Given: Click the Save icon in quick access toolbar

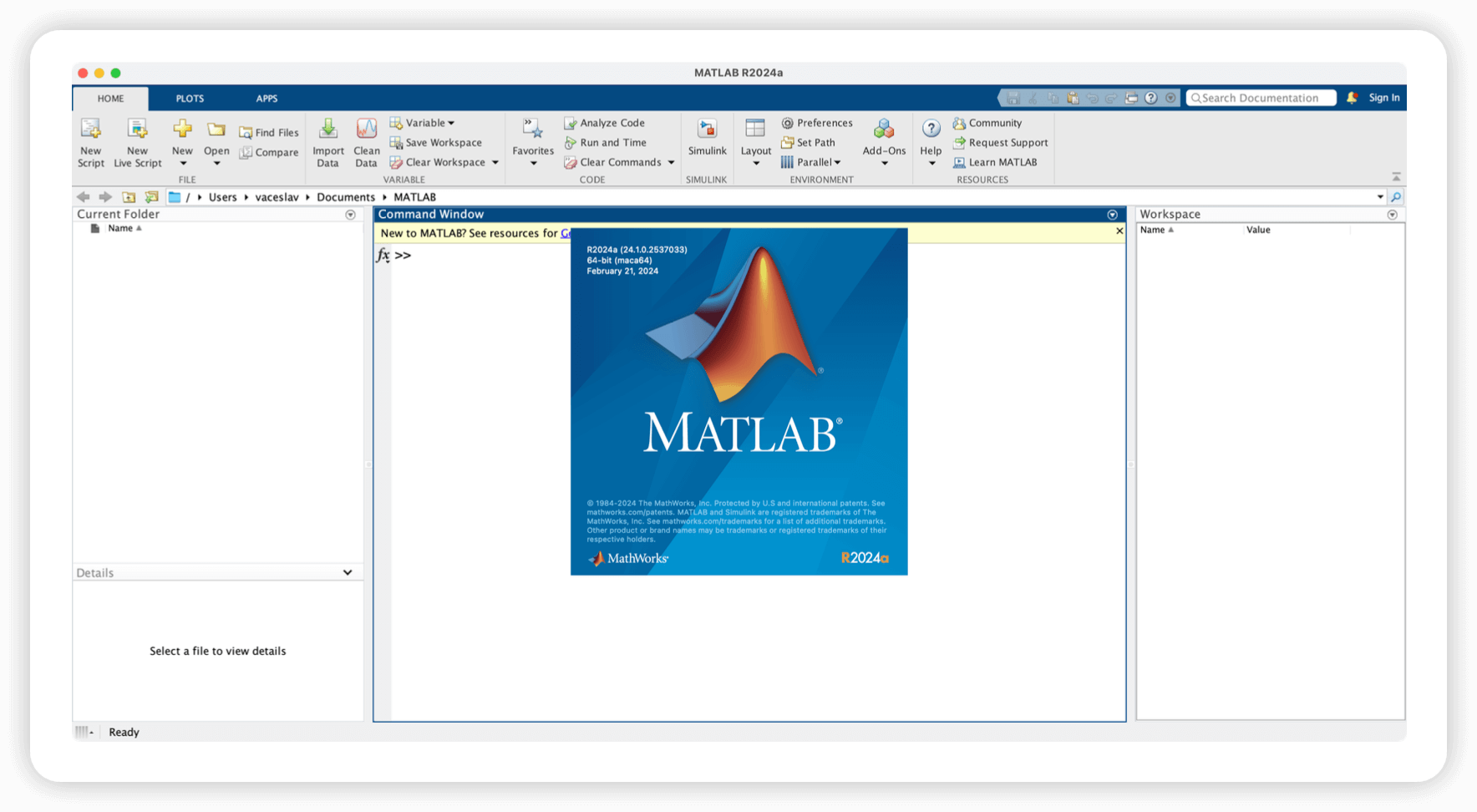Looking at the screenshot, I should 1013,99.
